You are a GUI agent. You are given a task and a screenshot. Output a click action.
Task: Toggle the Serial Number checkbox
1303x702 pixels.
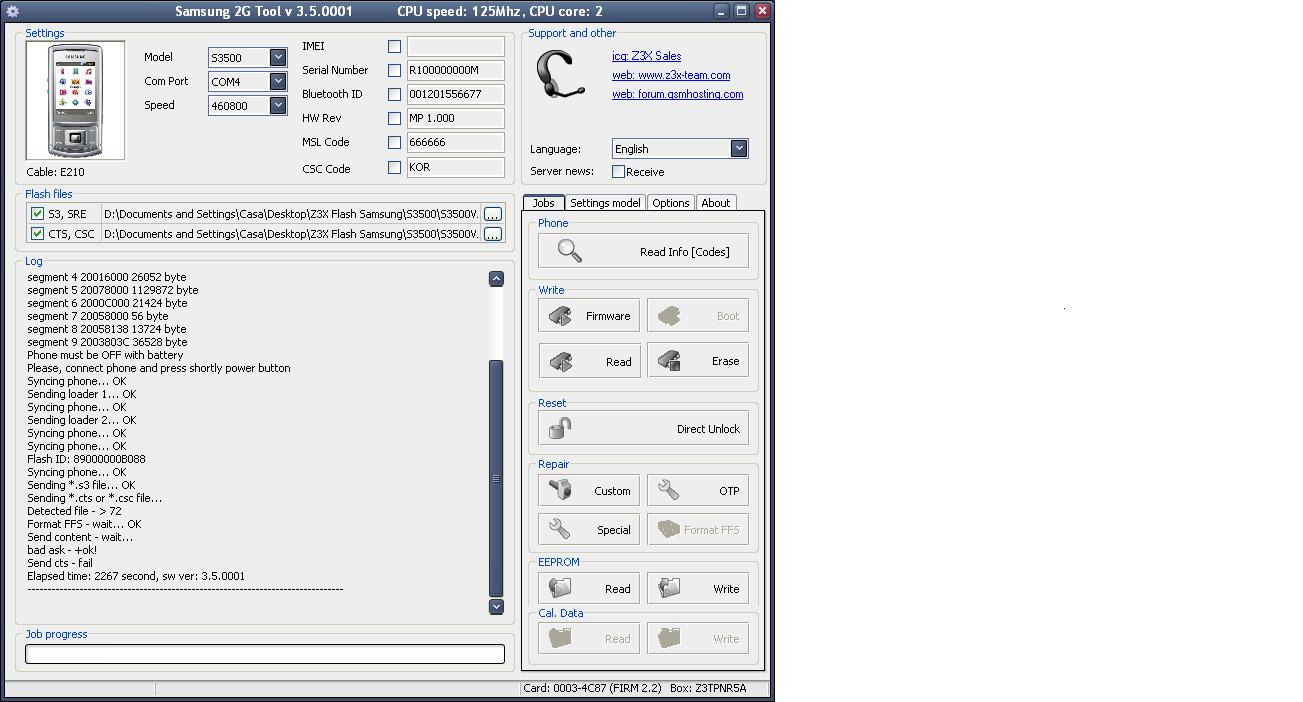[x=394, y=70]
